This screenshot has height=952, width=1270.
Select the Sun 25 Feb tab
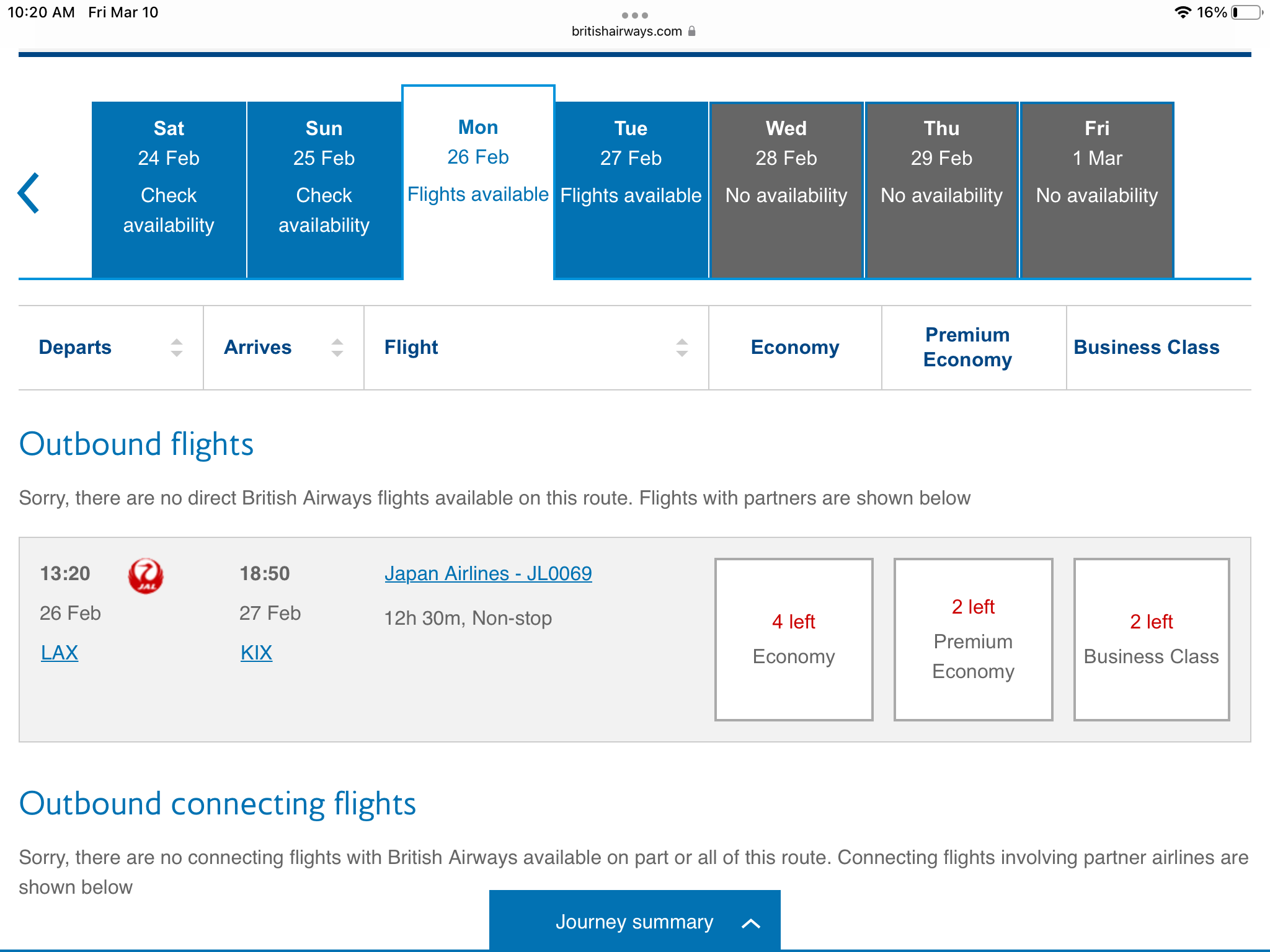(324, 190)
